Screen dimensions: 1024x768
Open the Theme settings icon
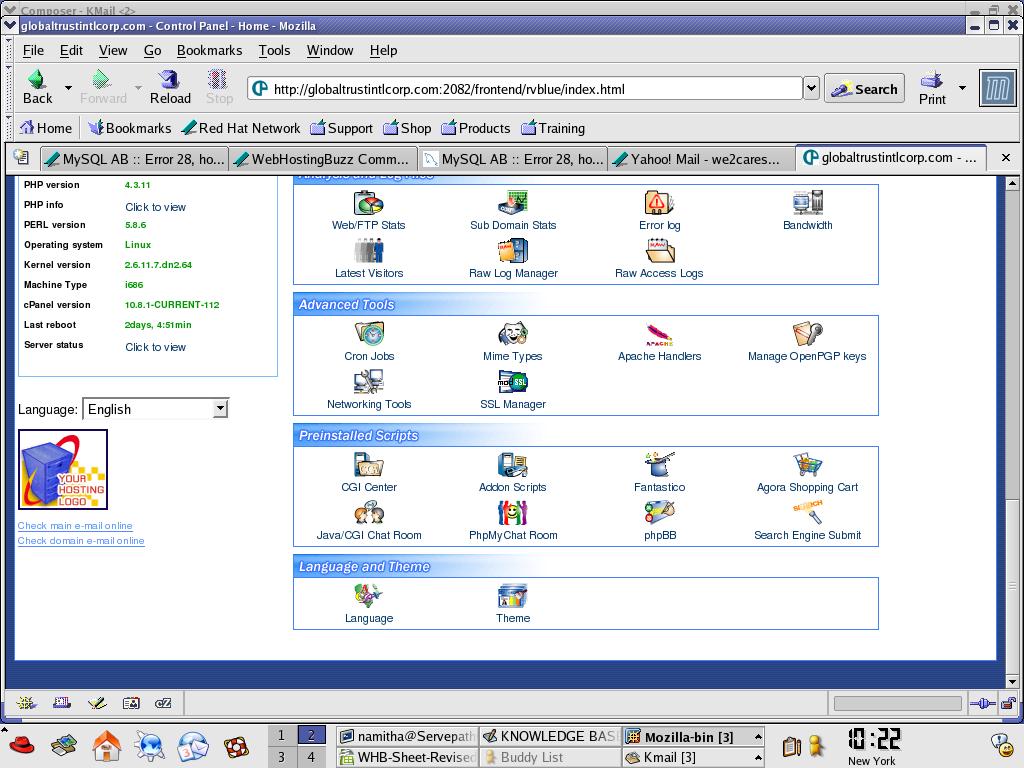(512, 597)
